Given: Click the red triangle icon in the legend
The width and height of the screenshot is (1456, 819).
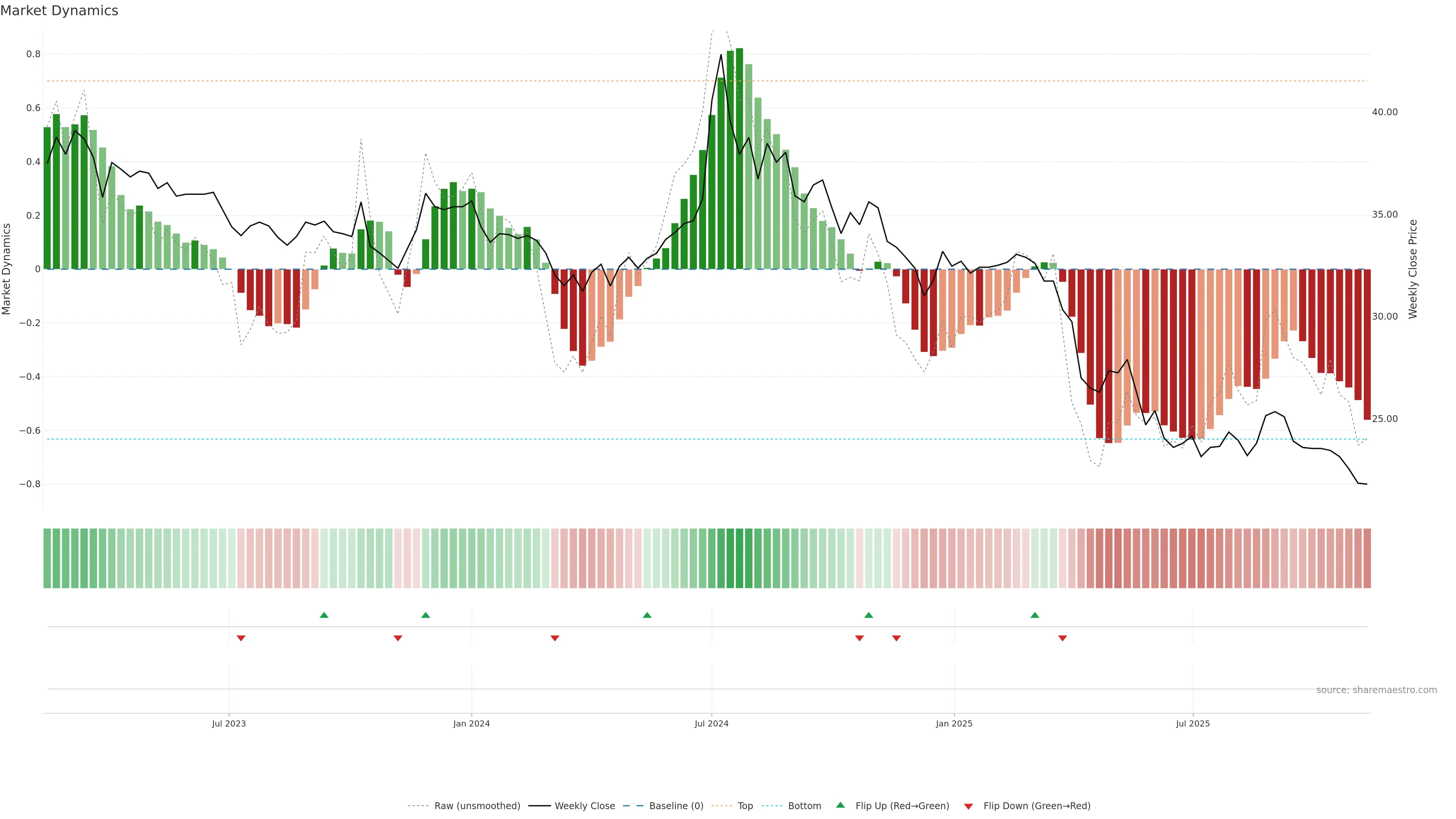Looking at the screenshot, I should (x=968, y=806).
